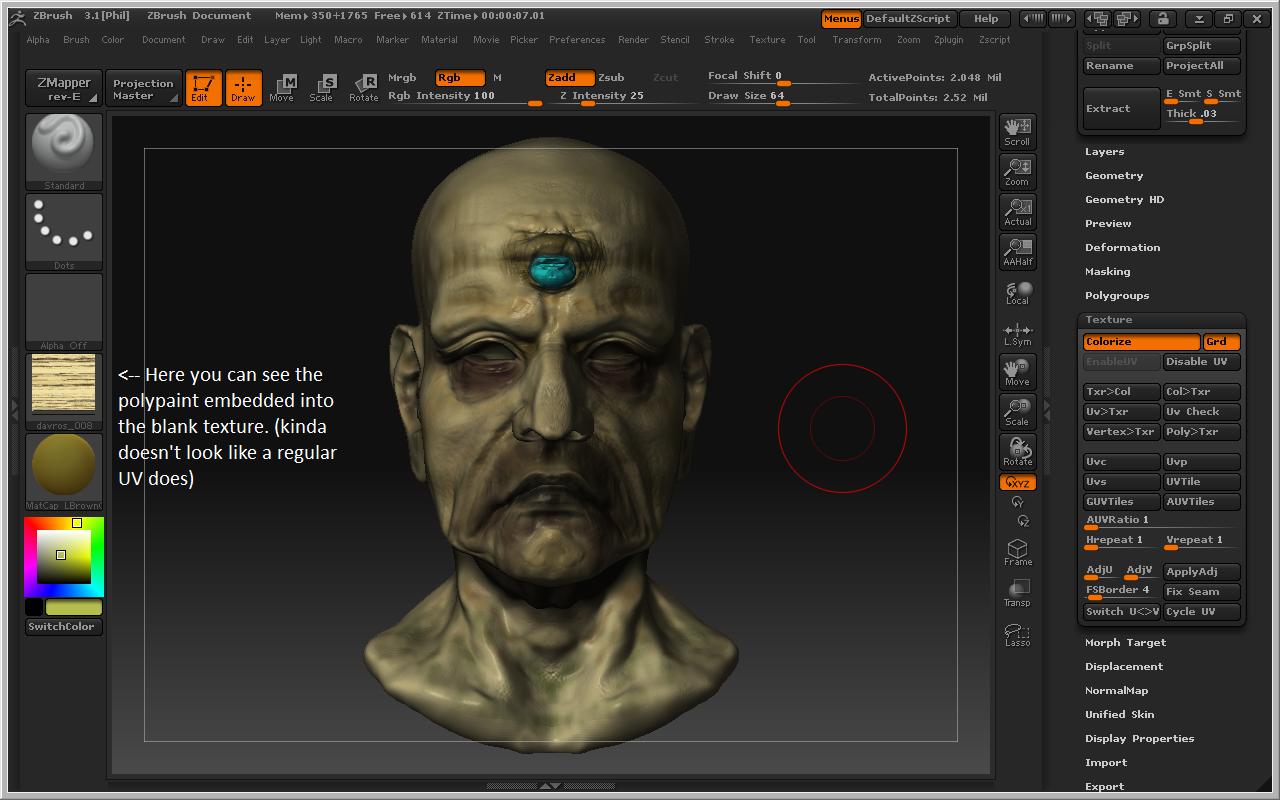Open Projection Master
Viewport: 1280px width, 800px height.
[143, 88]
